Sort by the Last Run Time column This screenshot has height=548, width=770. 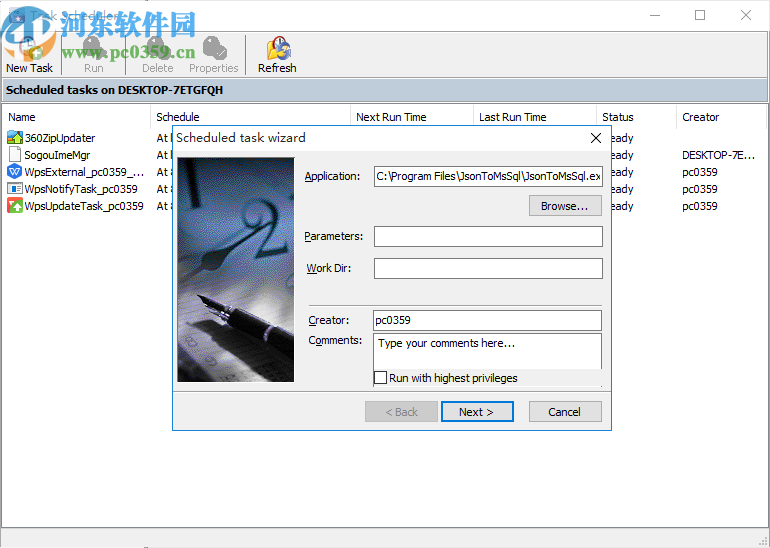535,117
